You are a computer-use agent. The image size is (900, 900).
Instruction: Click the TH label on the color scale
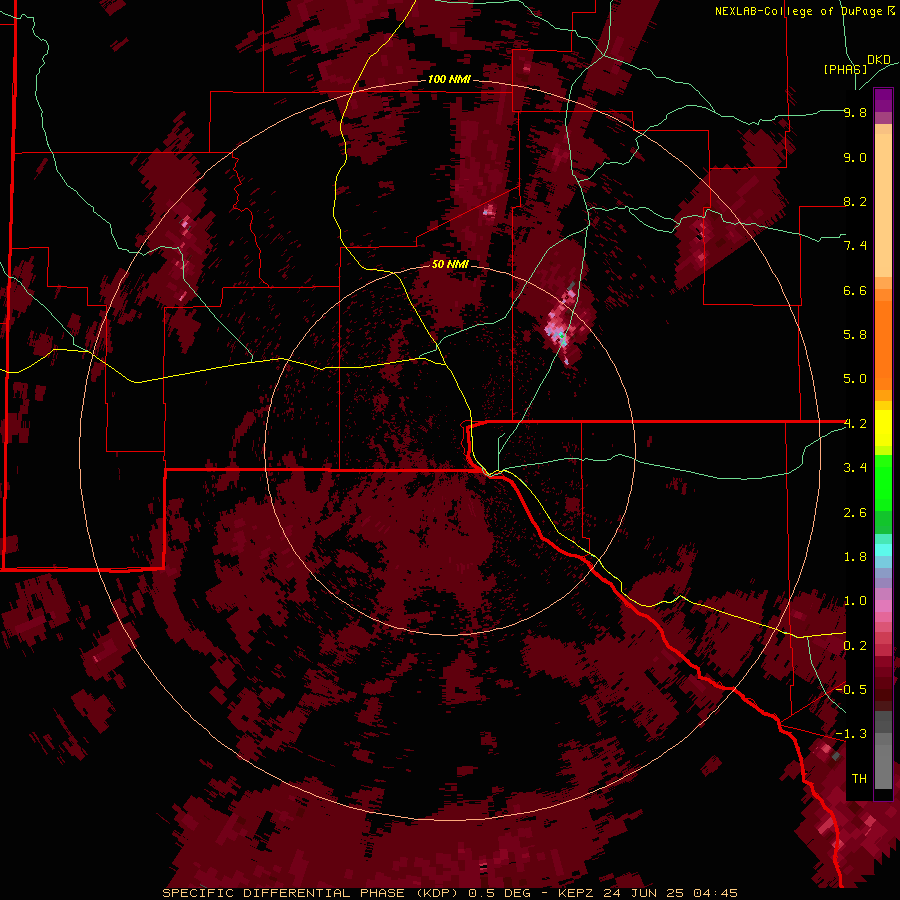[859, 779]
